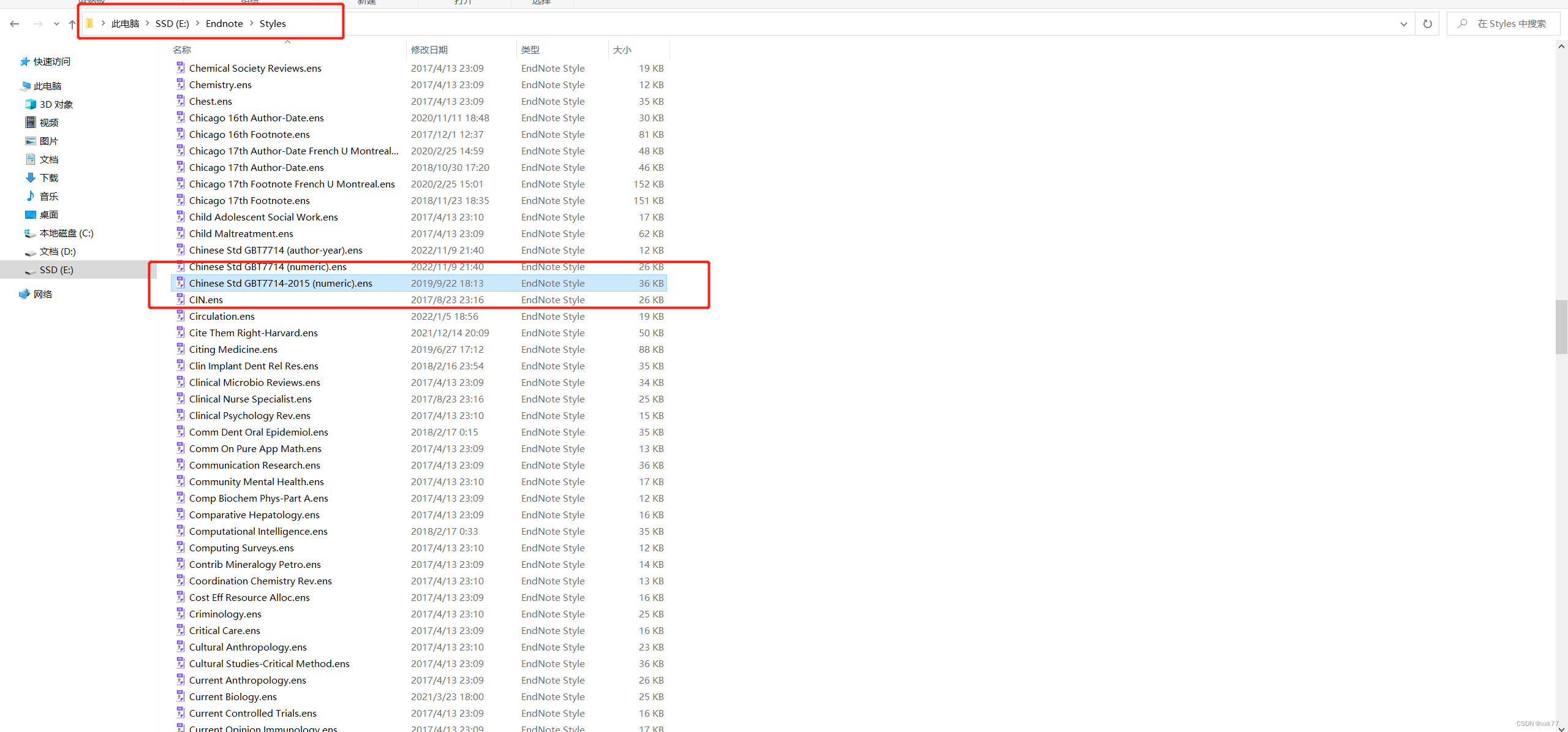Viewport: 1568px width, 732px height.
Task: Go up one folder level arrow
Action: point(72,24)
